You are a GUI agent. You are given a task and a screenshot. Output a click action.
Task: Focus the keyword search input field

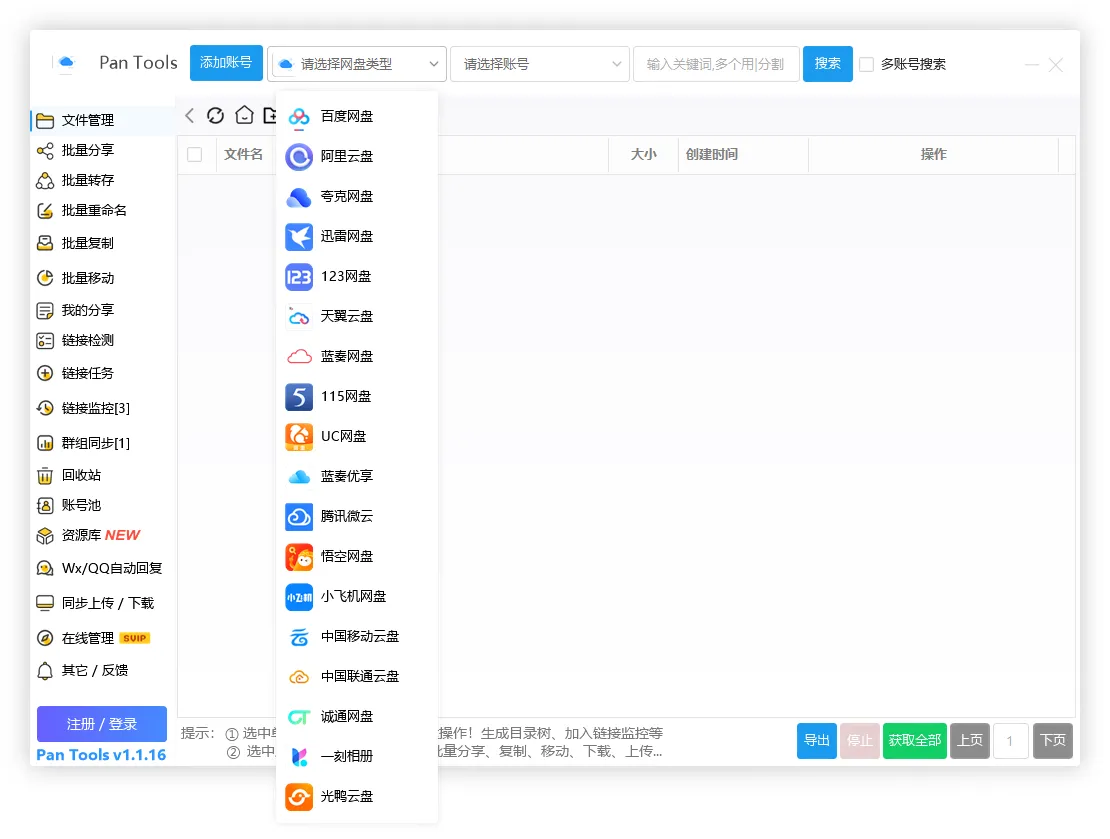click(716, 64)
